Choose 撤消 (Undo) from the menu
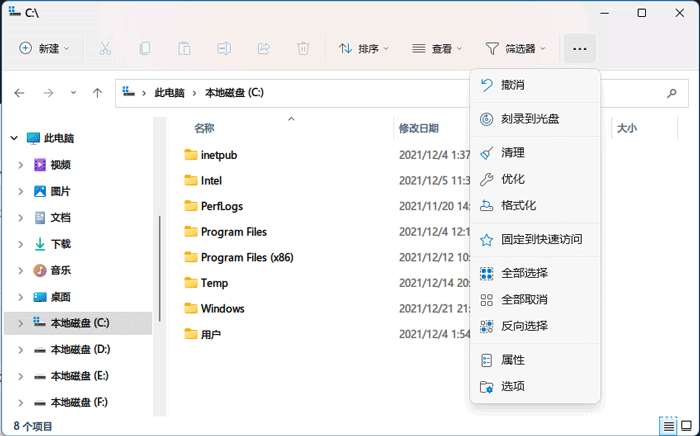700x436 pixels. pyautogui.click(x=535, y=85)
